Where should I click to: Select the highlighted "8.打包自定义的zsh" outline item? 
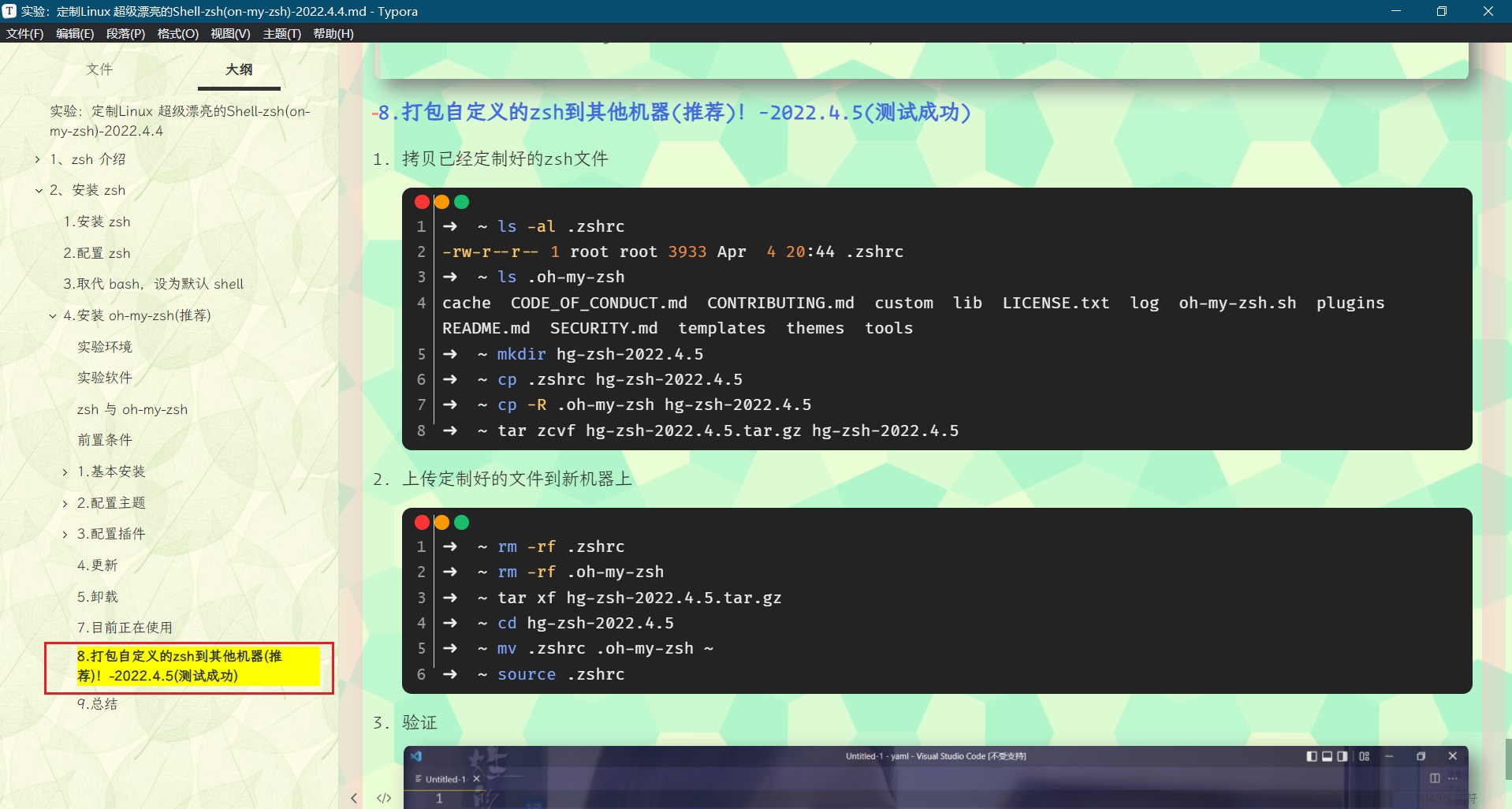[188, 666]
